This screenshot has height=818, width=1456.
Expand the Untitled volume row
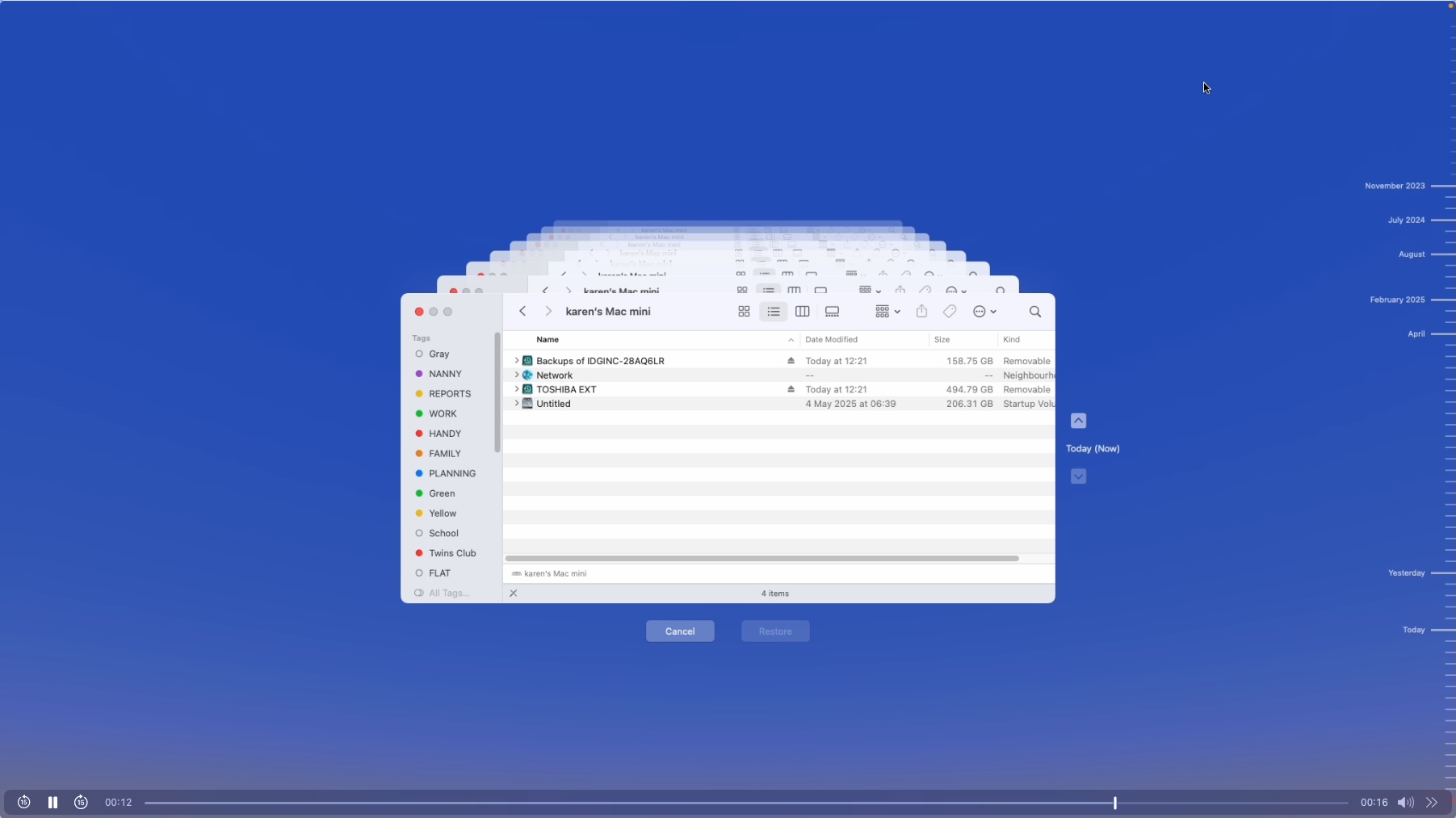pyautogui.click(x=517, y=404)
